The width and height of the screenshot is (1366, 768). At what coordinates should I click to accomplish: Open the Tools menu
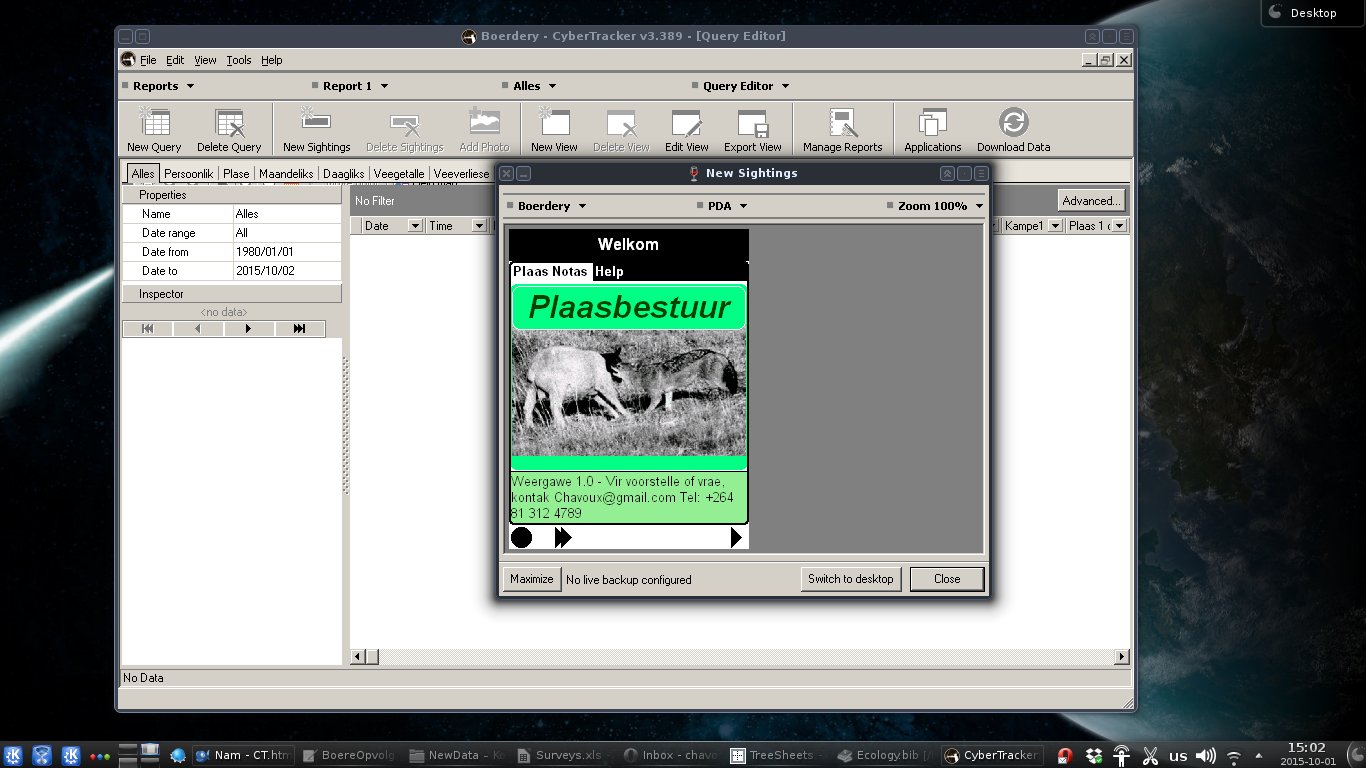(239, 60)
